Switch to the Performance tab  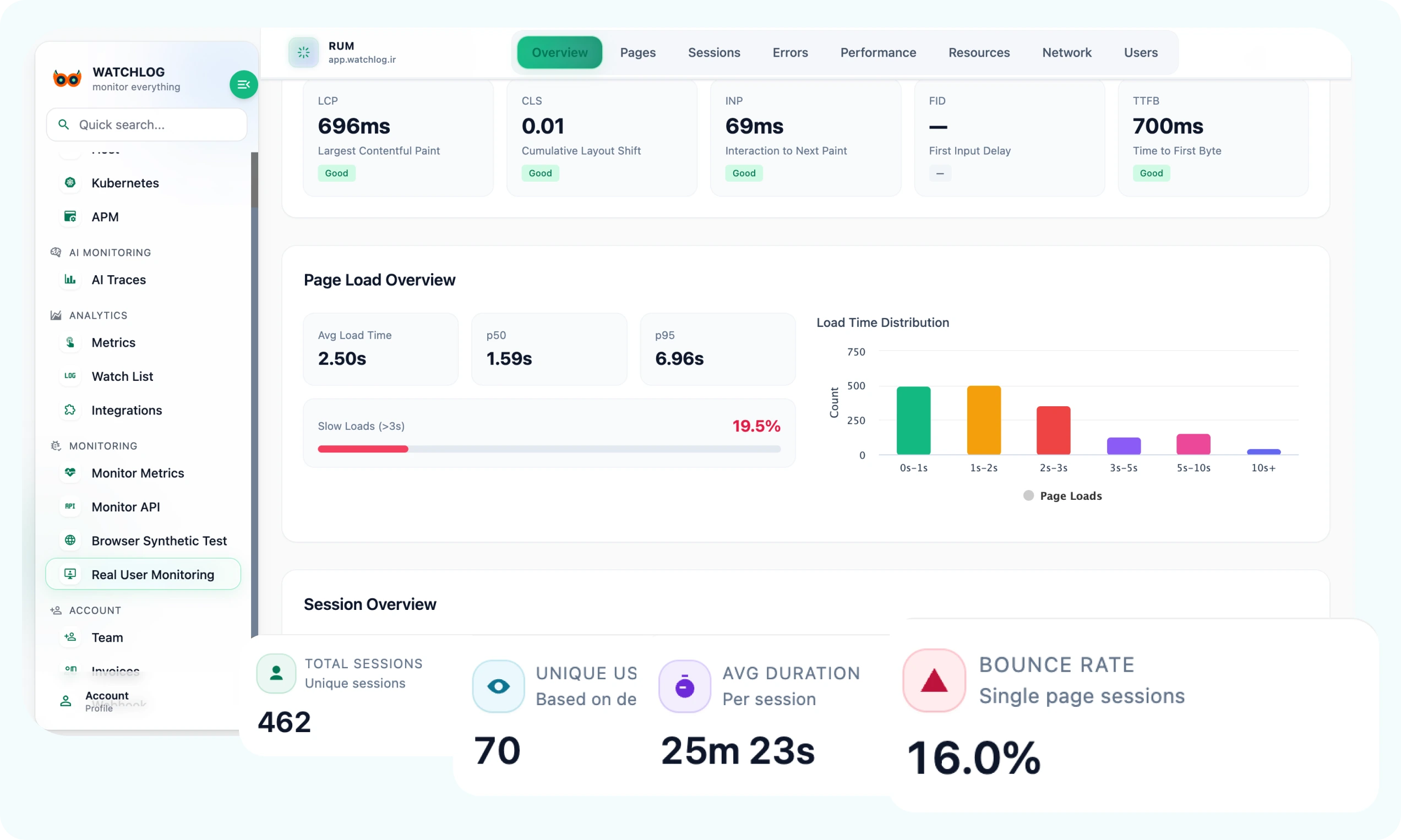pos(878,53)
